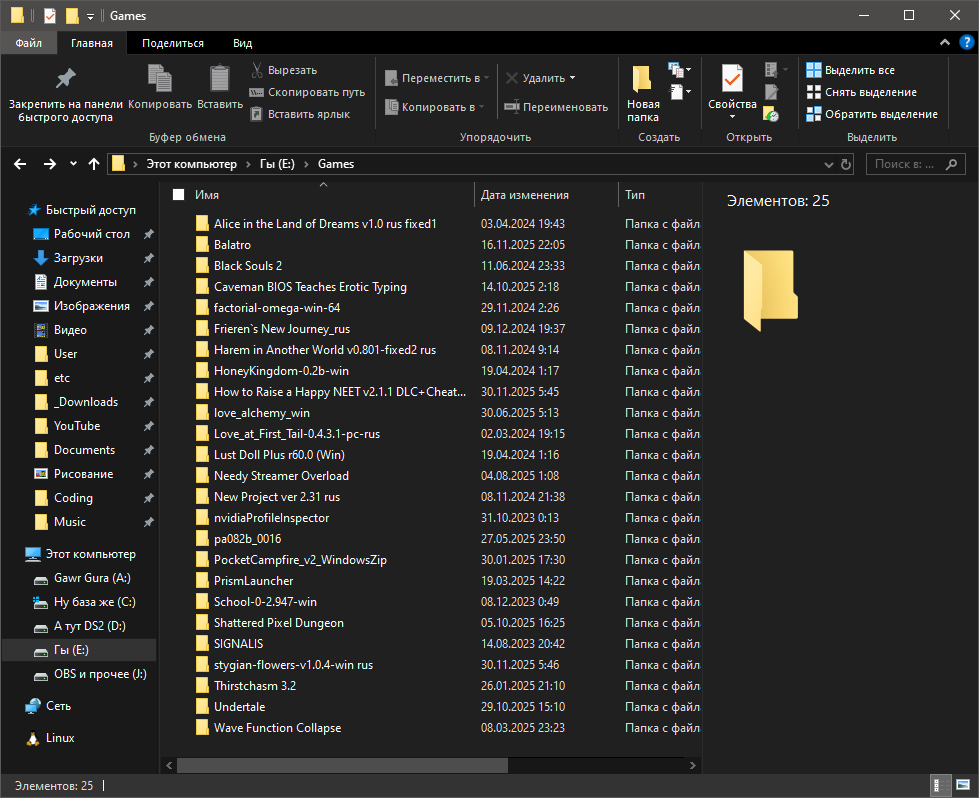Click the Paste clipboard icon
Viewport: 979px width, 798px height.
coord(220,79)
